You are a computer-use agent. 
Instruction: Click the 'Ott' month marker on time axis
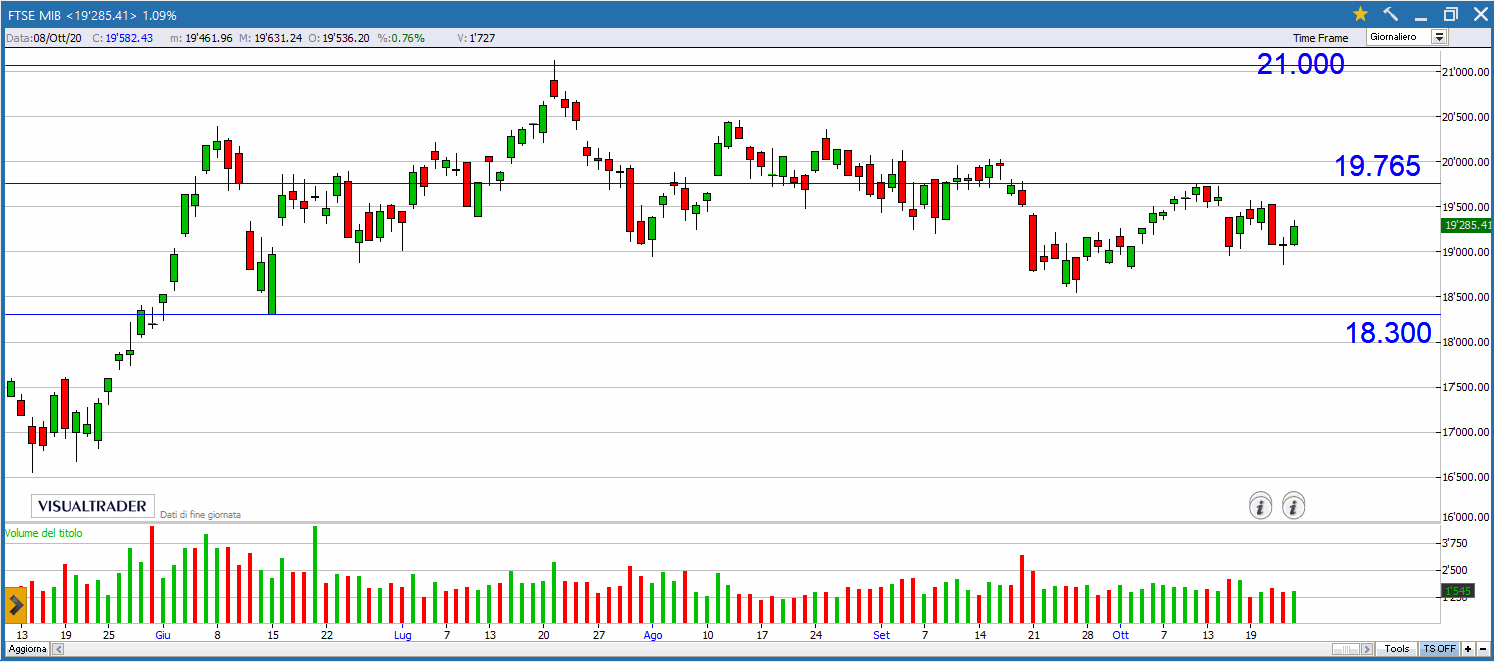1121,634
